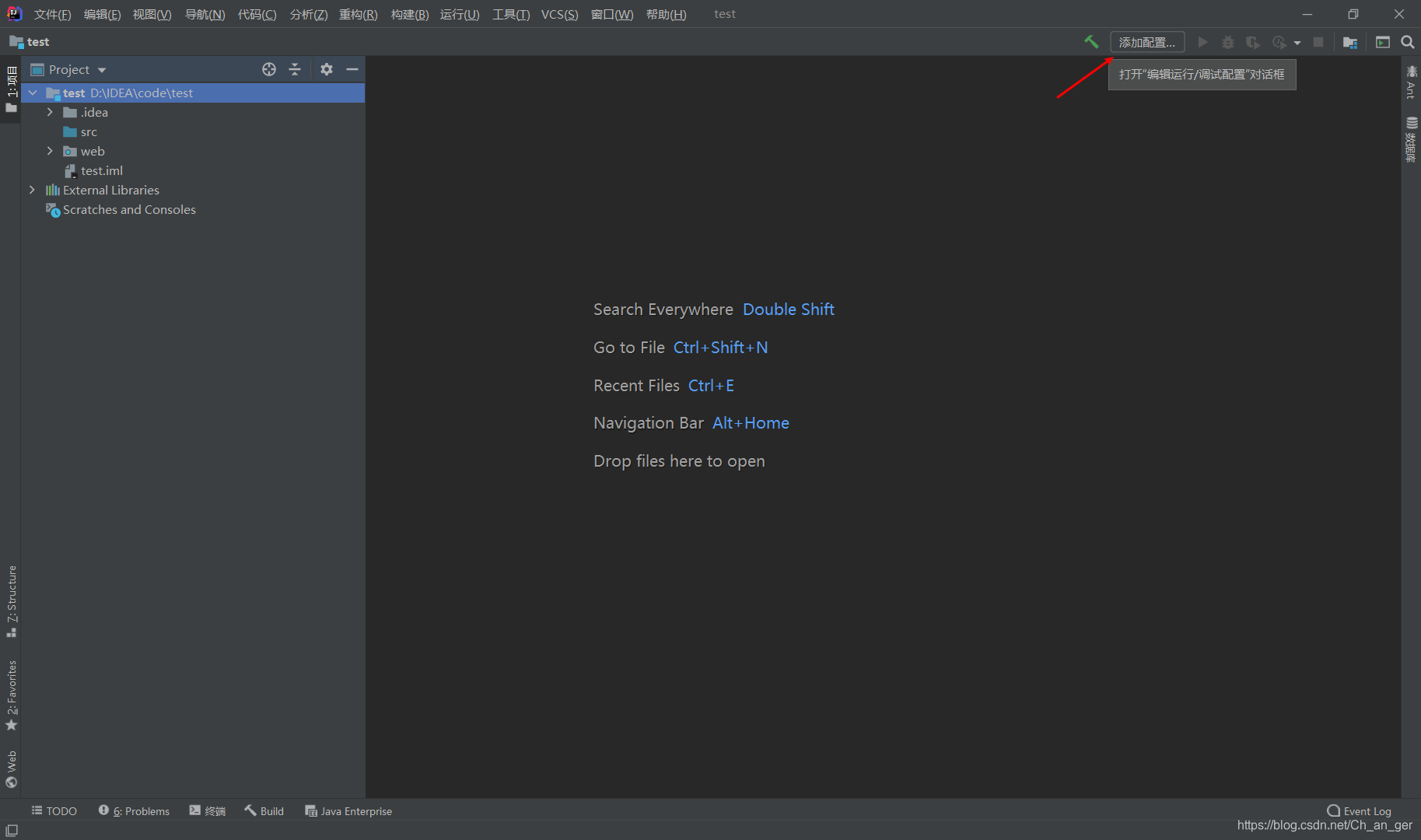Open the 视图(V) menu

(152, 14)
